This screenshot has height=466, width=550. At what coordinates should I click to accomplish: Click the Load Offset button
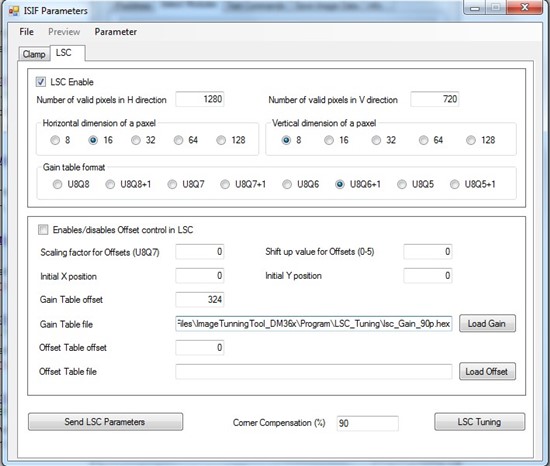point(487,371)
